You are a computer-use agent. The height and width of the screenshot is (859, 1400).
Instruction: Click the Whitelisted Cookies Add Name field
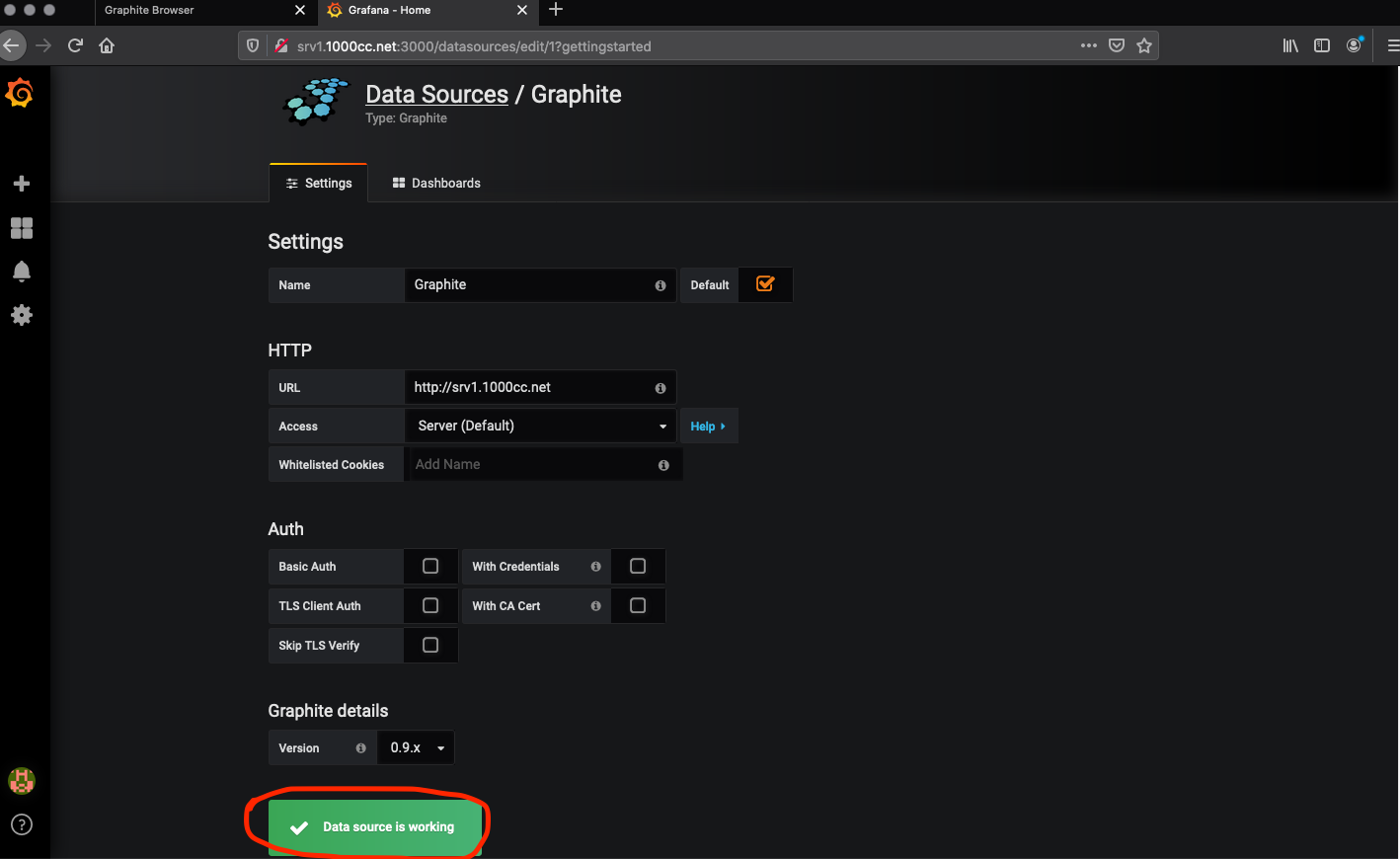tap(533, 464)
